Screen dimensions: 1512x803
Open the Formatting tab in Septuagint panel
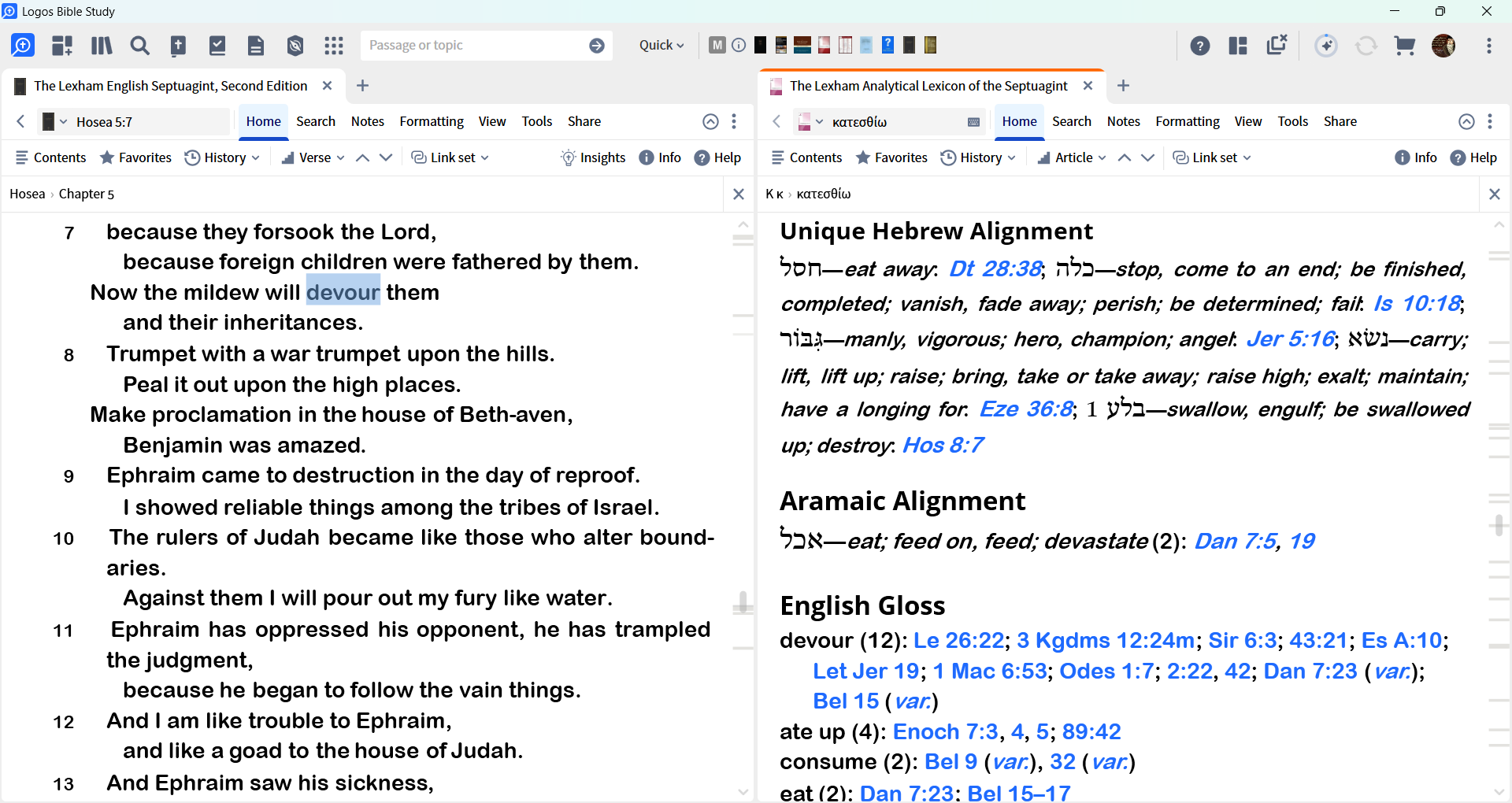pos(432,121)
